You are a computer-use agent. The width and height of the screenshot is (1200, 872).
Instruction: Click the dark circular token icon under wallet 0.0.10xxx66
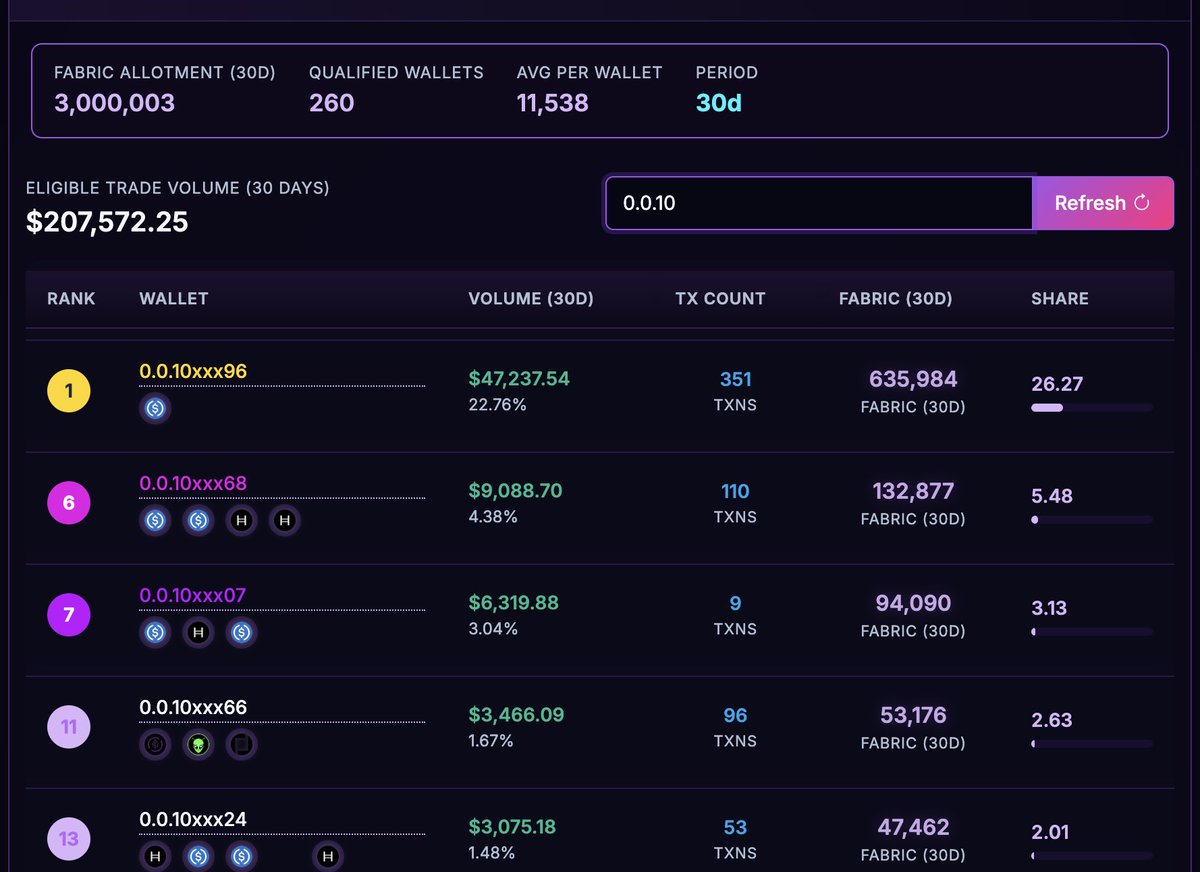click(155, 744)
